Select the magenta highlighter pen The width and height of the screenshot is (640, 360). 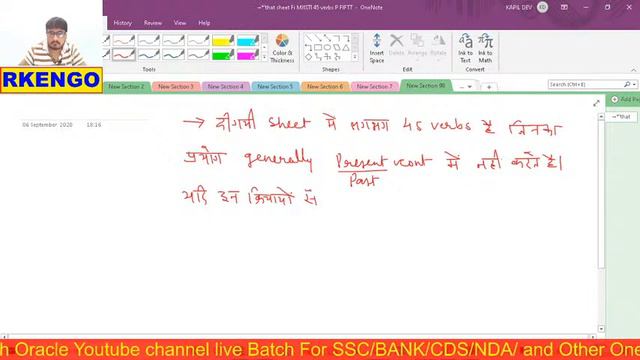coord(248,54)
